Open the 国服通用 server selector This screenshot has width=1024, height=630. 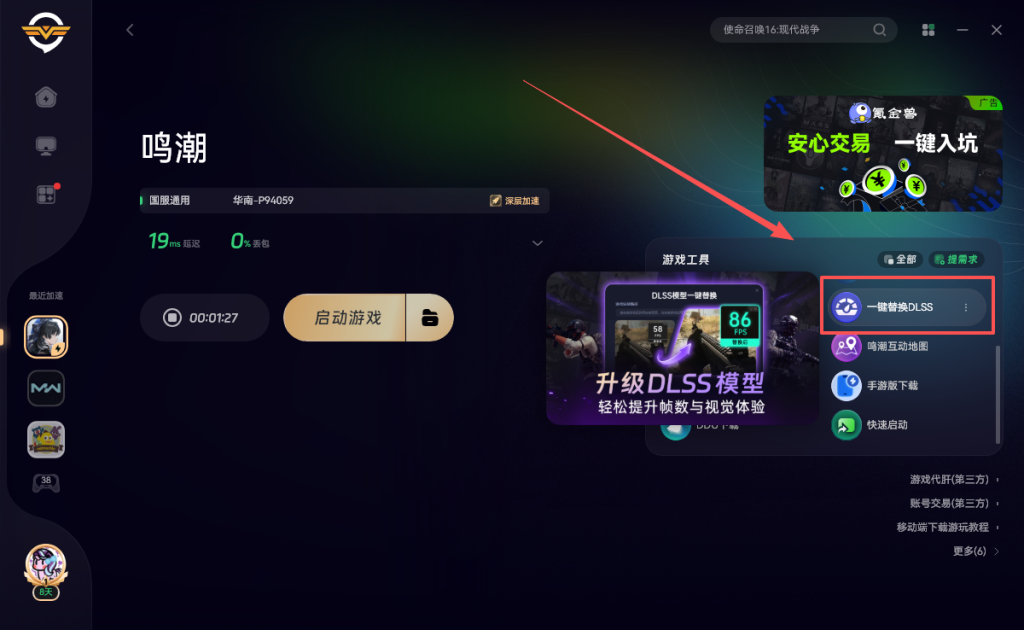coord(169,200)
